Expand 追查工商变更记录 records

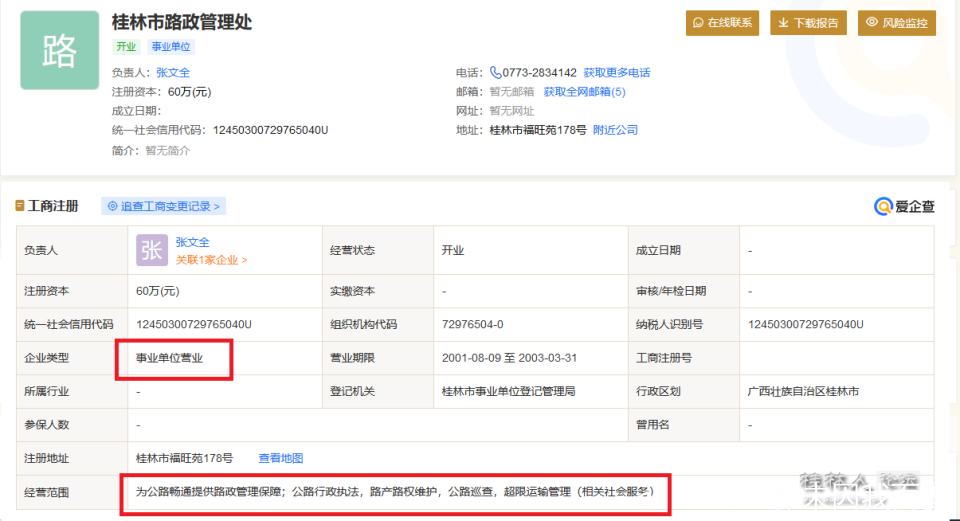(x=170, y=207)
